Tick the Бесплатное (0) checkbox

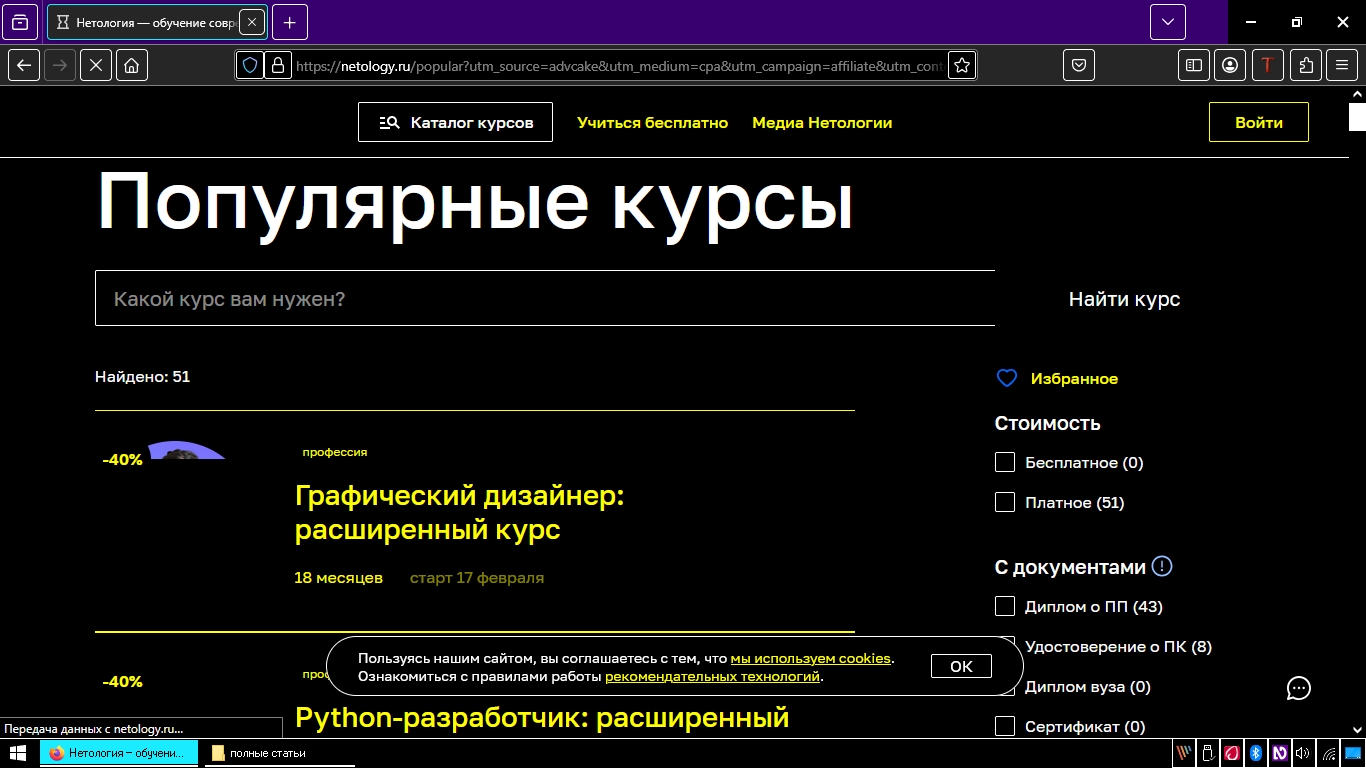point(1005,462)
